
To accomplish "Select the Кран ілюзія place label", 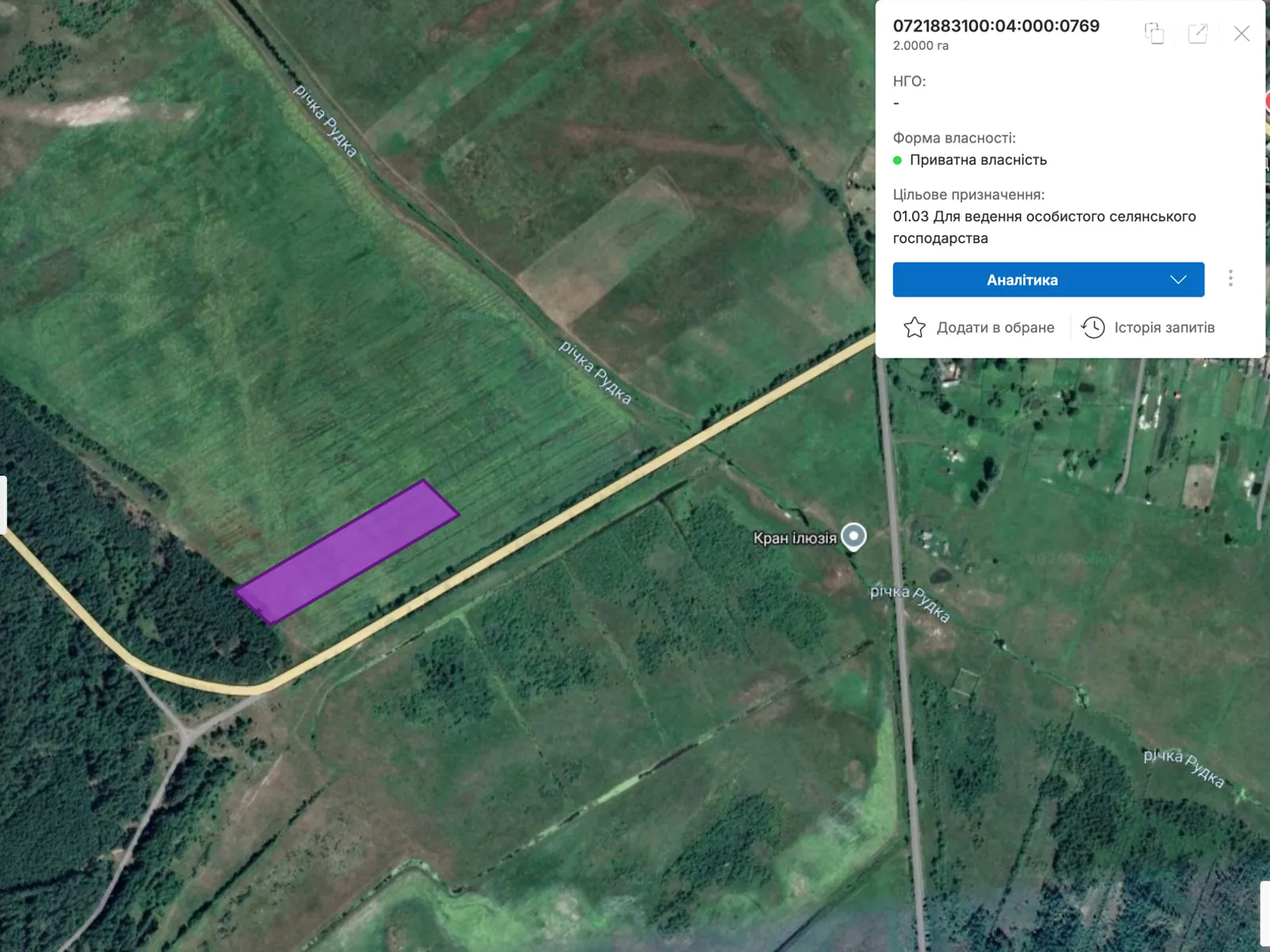I will 794,539.
